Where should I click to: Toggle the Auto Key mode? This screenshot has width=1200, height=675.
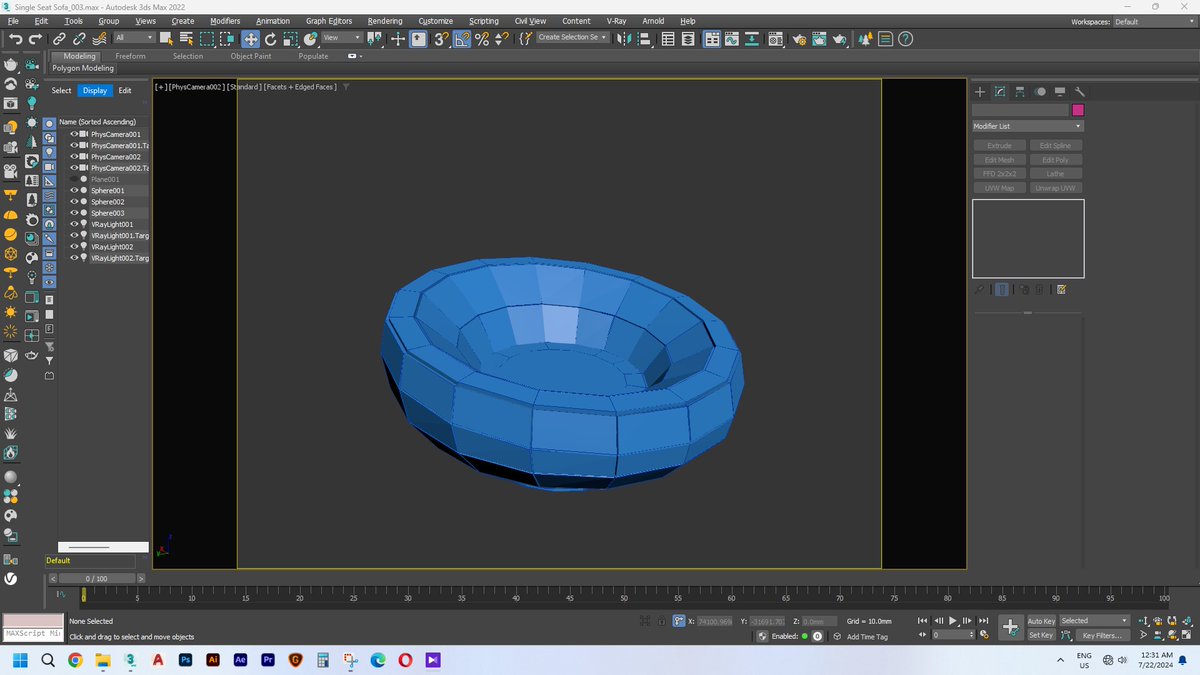[x=1041, y=621]
